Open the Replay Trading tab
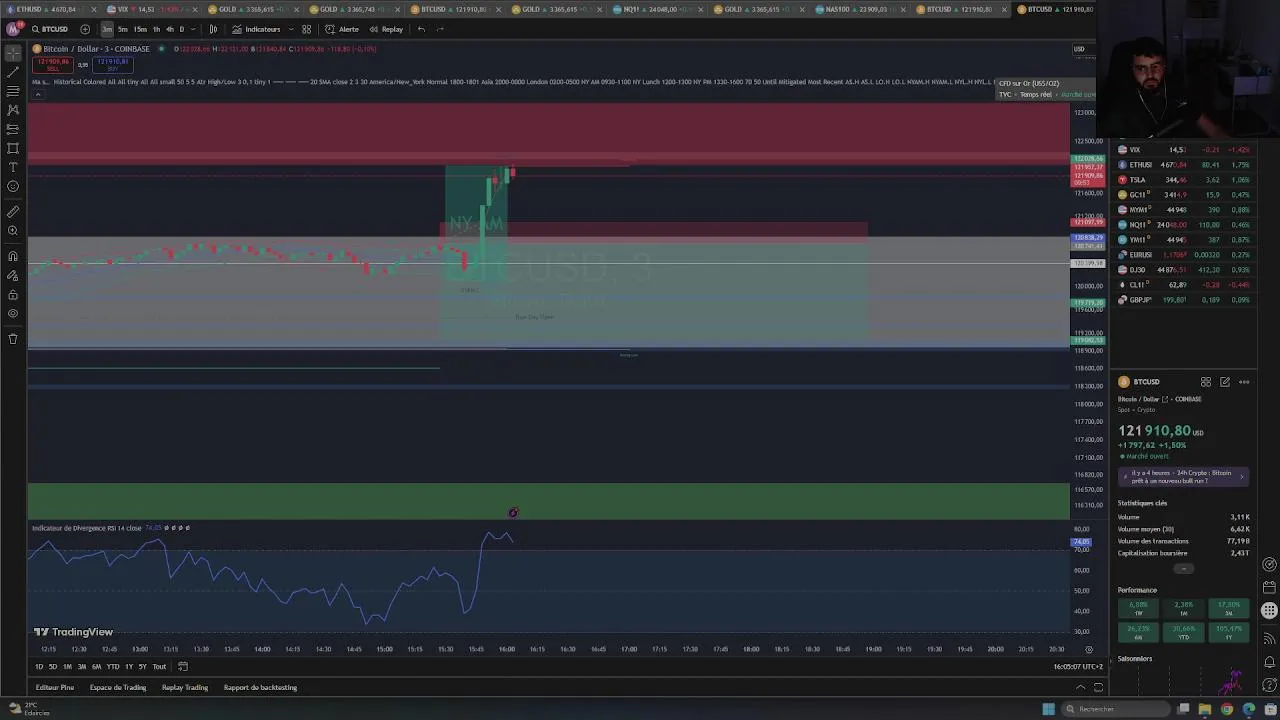 (185, 688)
